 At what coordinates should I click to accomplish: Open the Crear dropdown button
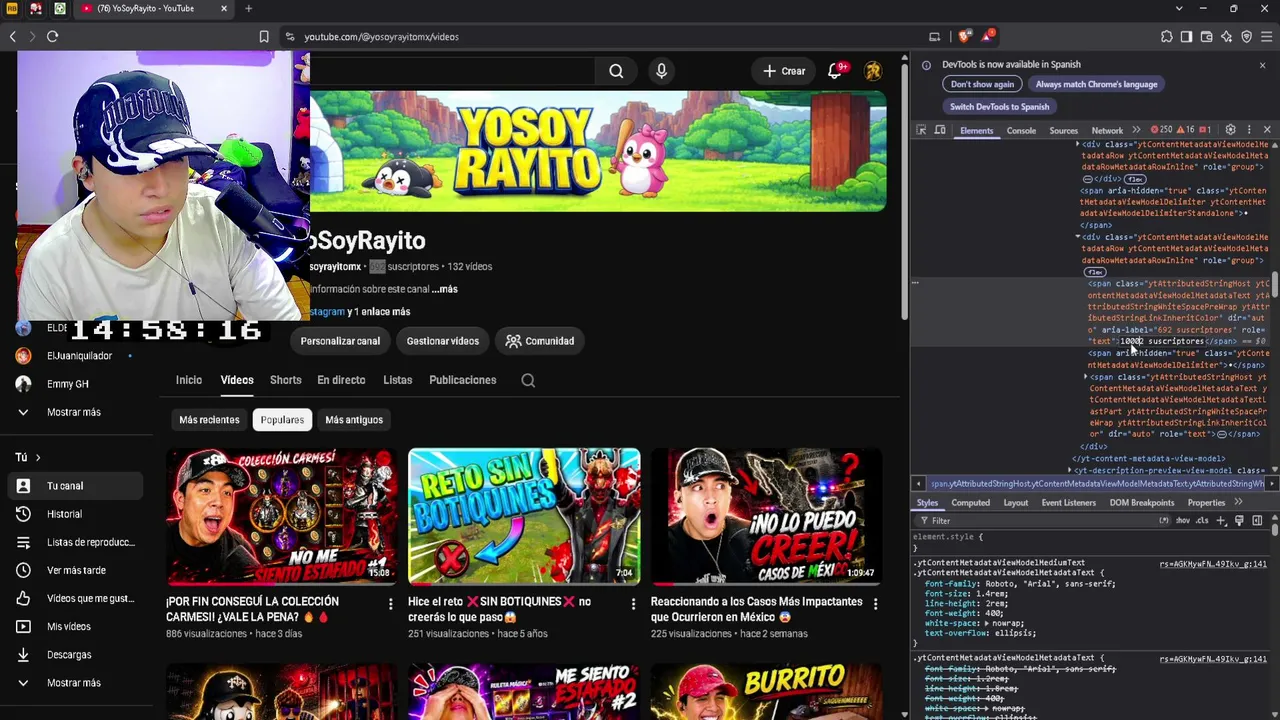(784, 71)
